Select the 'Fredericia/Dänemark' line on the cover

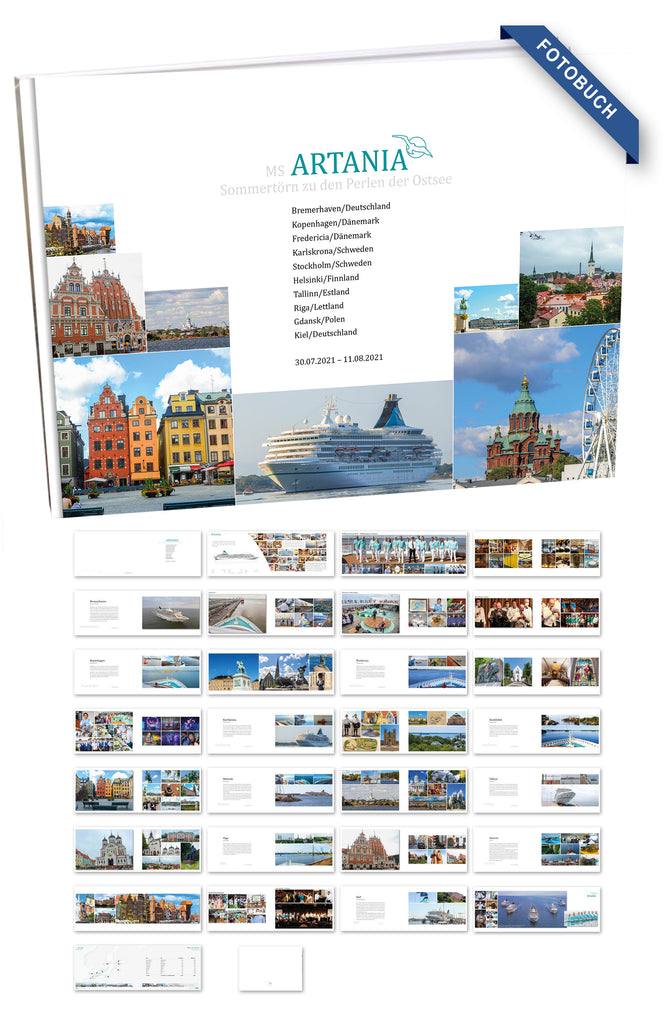coord(332,236)
